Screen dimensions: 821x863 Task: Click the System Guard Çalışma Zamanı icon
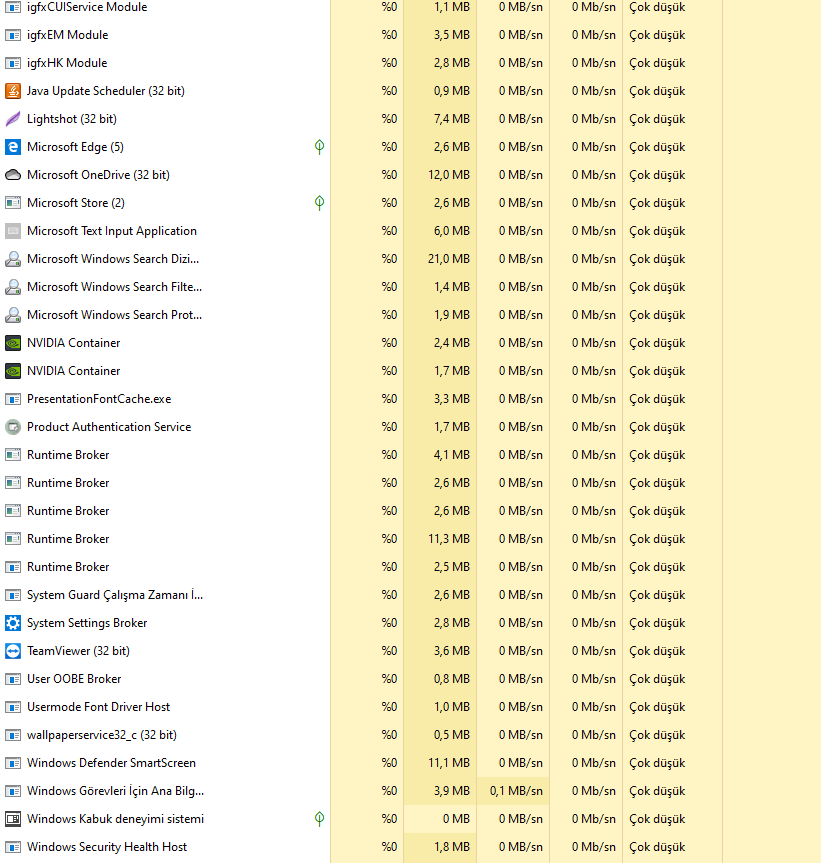click(x=13, y=595)
